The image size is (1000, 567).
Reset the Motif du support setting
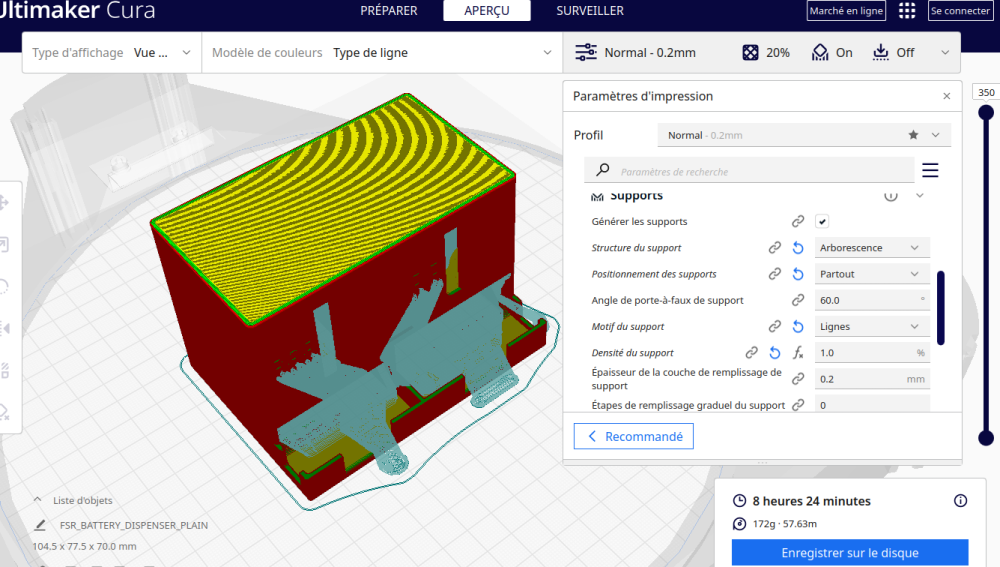pyautogui.click(x=798, y=327)
